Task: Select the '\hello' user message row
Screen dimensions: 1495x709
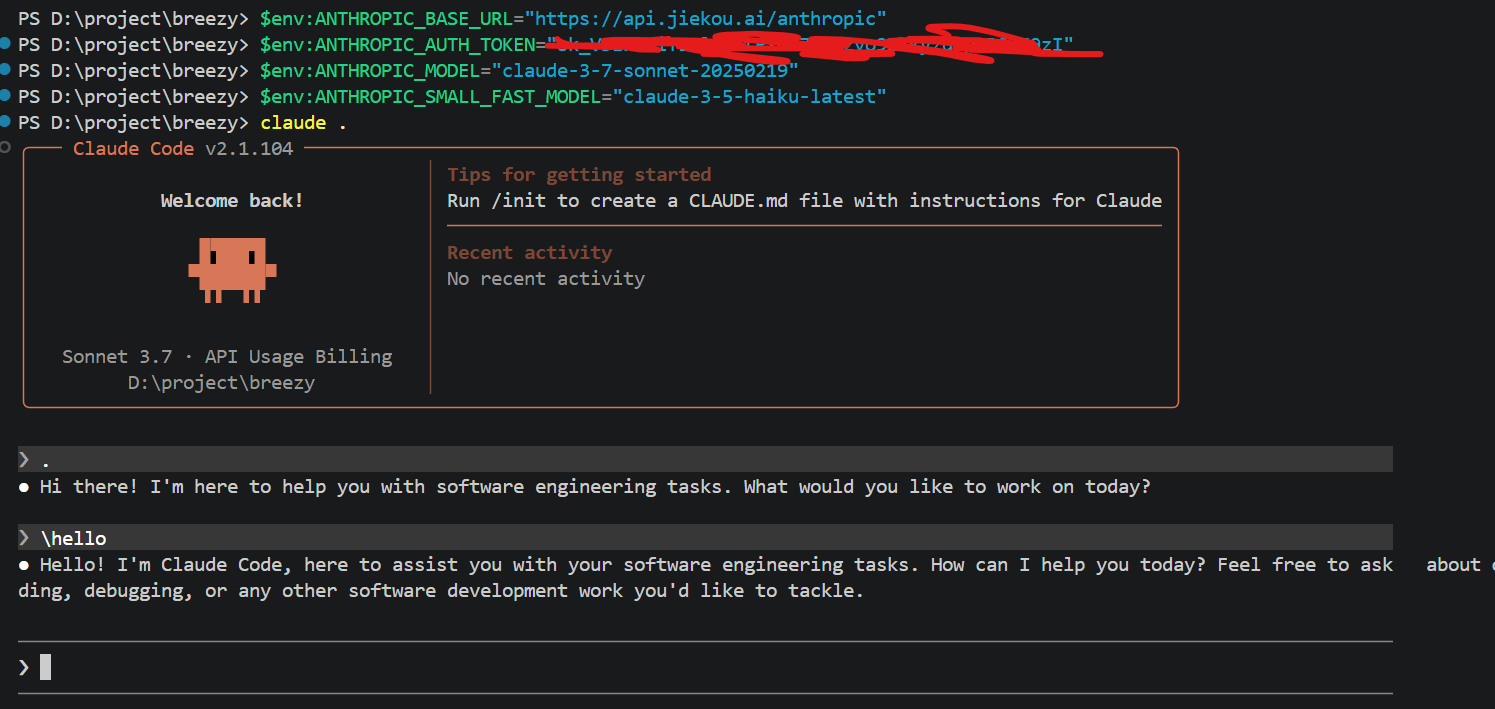Action: click(705, 537)
